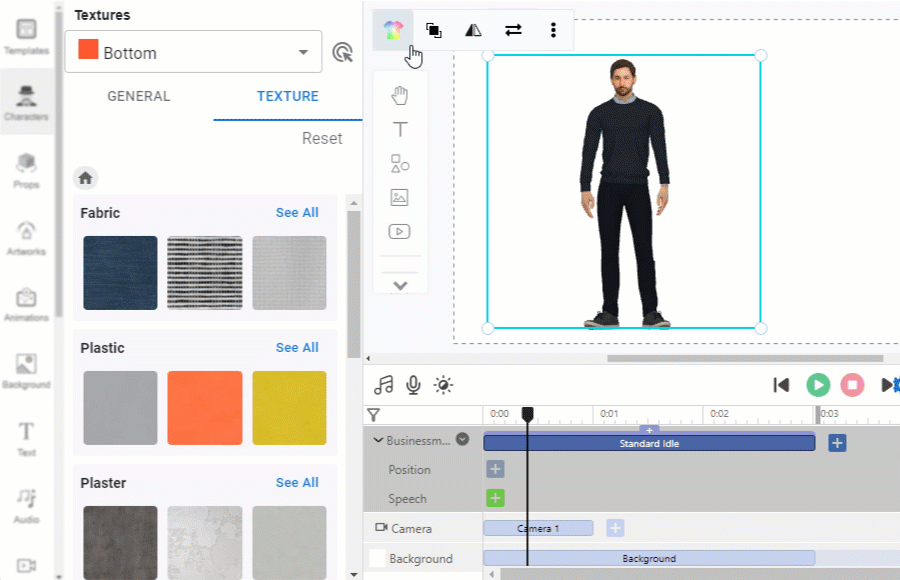See All Fabric textures
Viewport: 900px width, 580px height.
296,212
